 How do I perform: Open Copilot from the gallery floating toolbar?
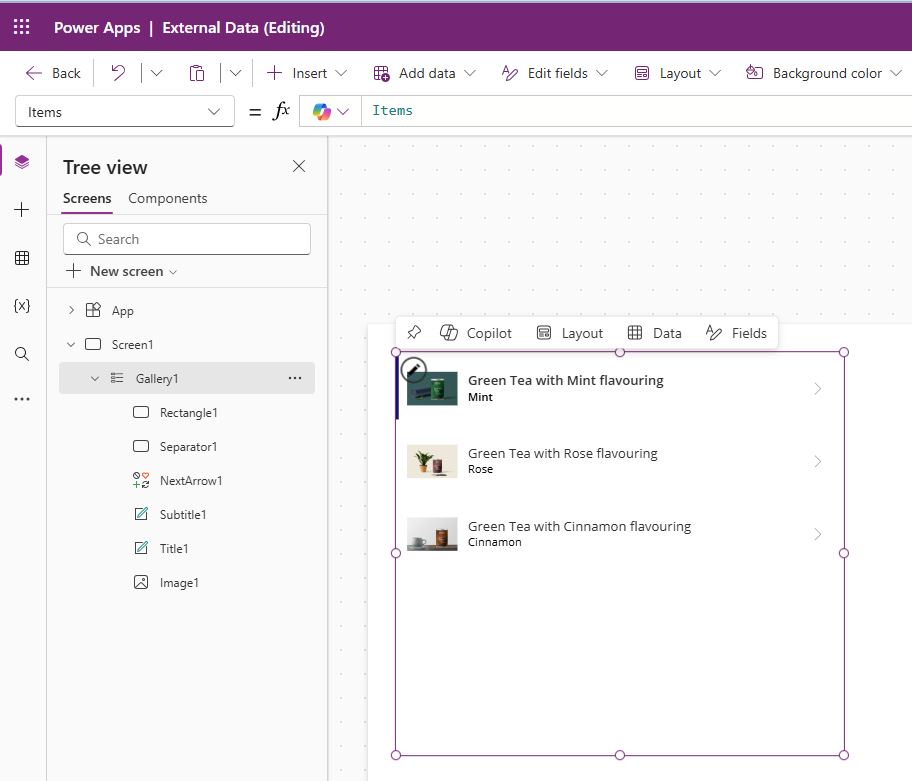point(477,332)
